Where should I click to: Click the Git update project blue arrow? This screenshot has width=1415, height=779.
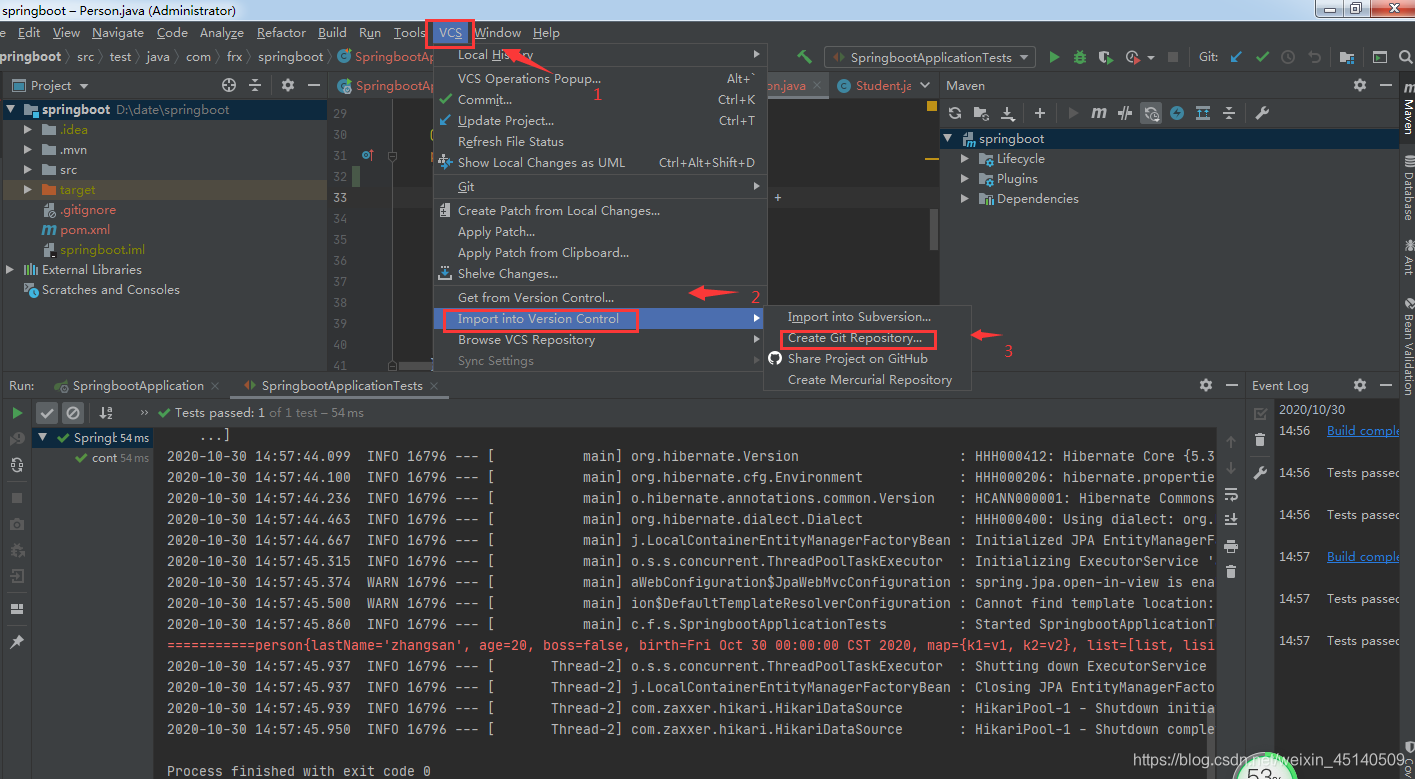pos(1237,57)
